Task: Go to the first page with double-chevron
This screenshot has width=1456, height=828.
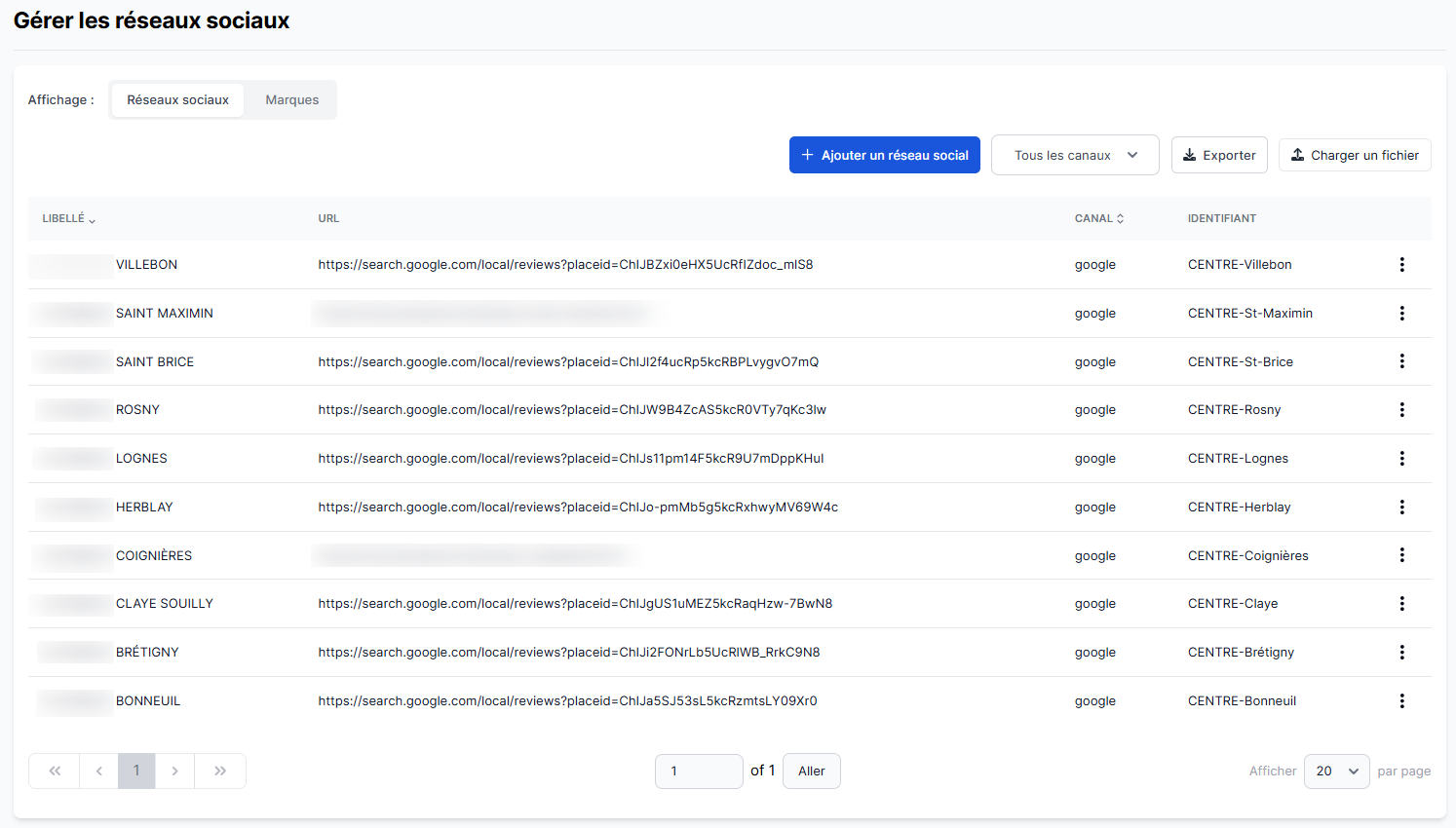Action: point(55,771)
